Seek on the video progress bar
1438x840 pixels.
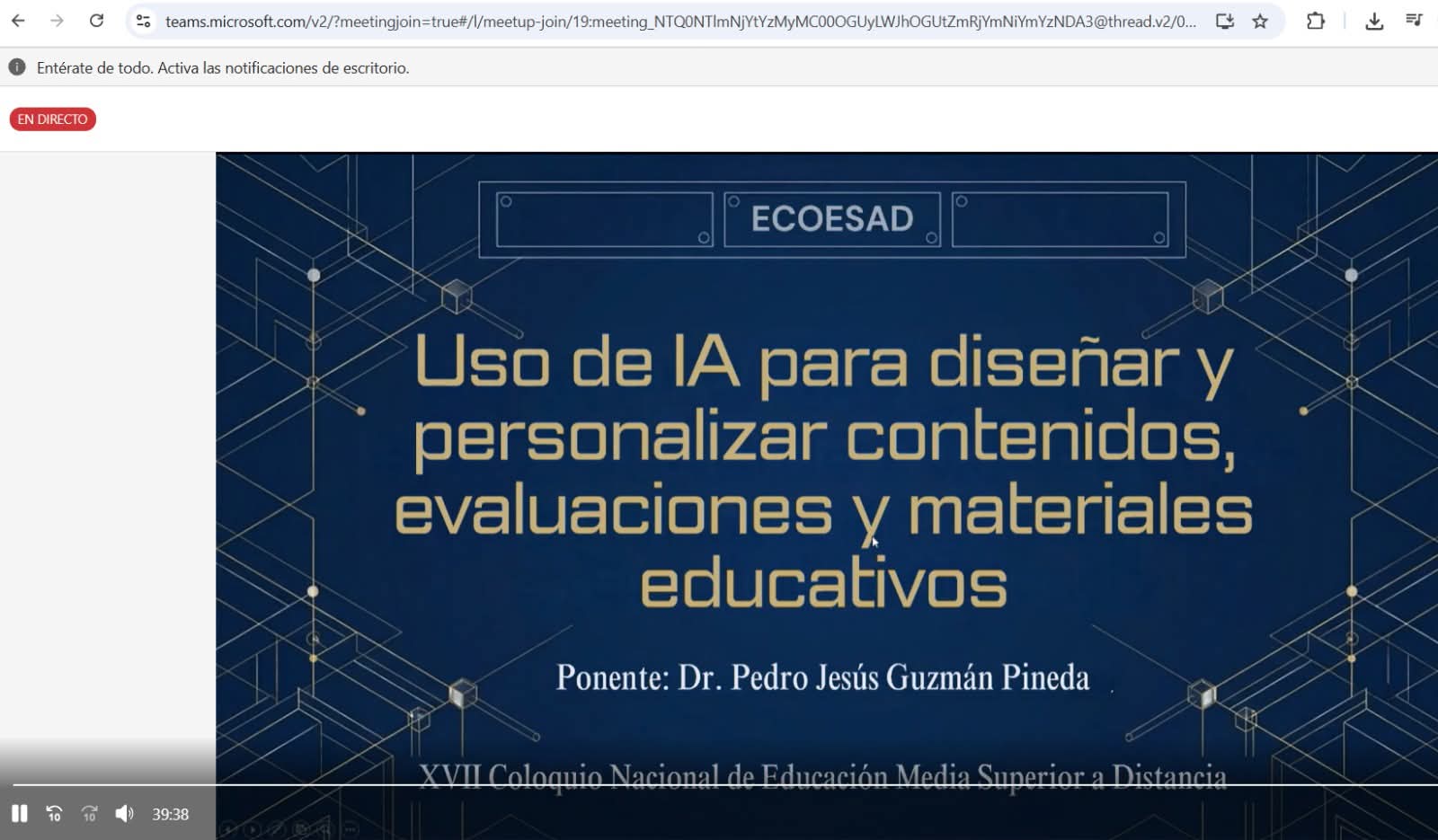coord(725,785)
